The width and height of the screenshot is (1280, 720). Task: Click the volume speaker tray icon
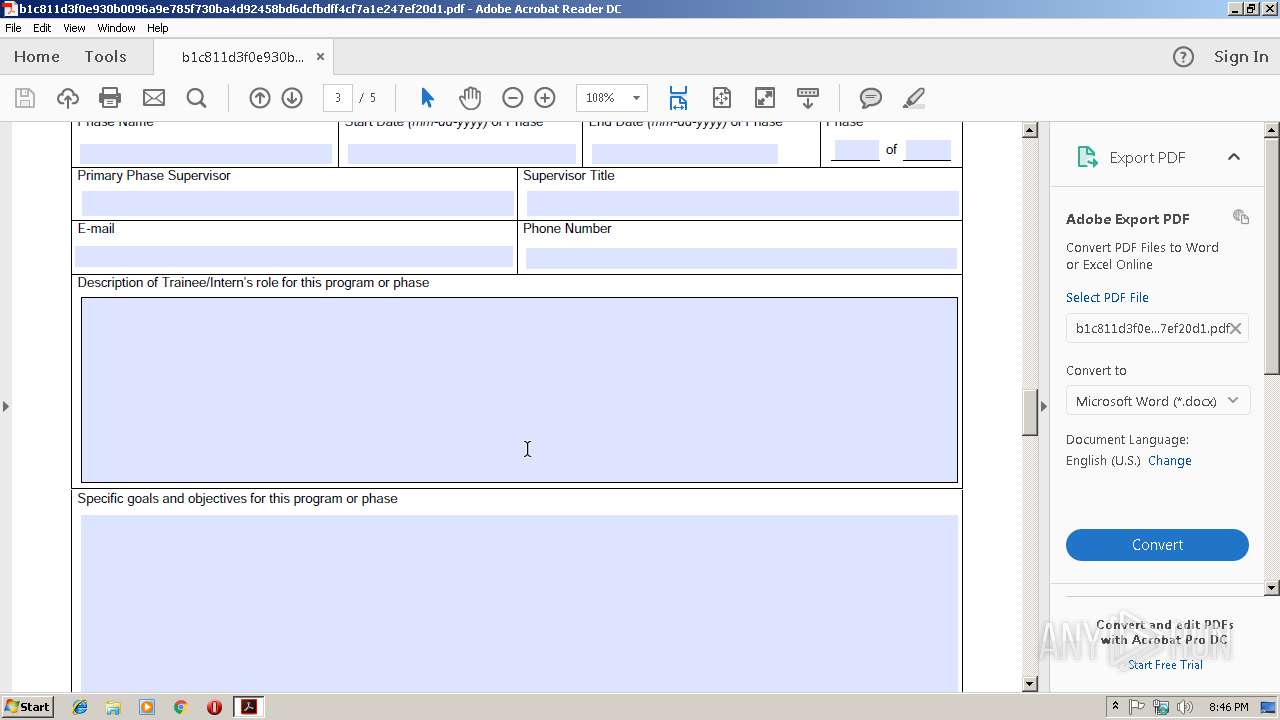(1185, 707)
